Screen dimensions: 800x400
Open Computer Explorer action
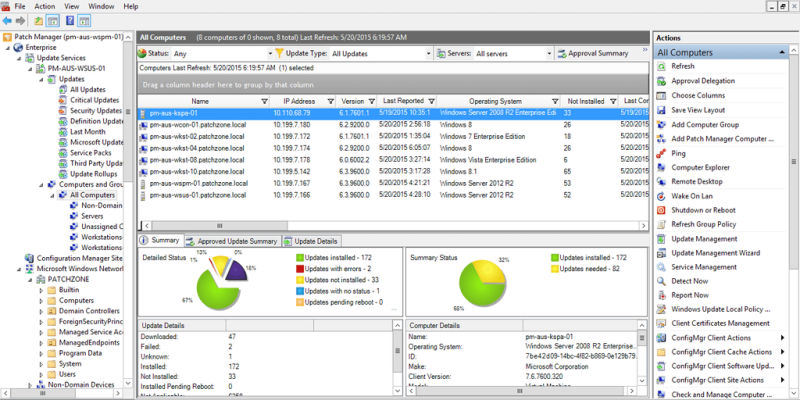tap(701, 167)
